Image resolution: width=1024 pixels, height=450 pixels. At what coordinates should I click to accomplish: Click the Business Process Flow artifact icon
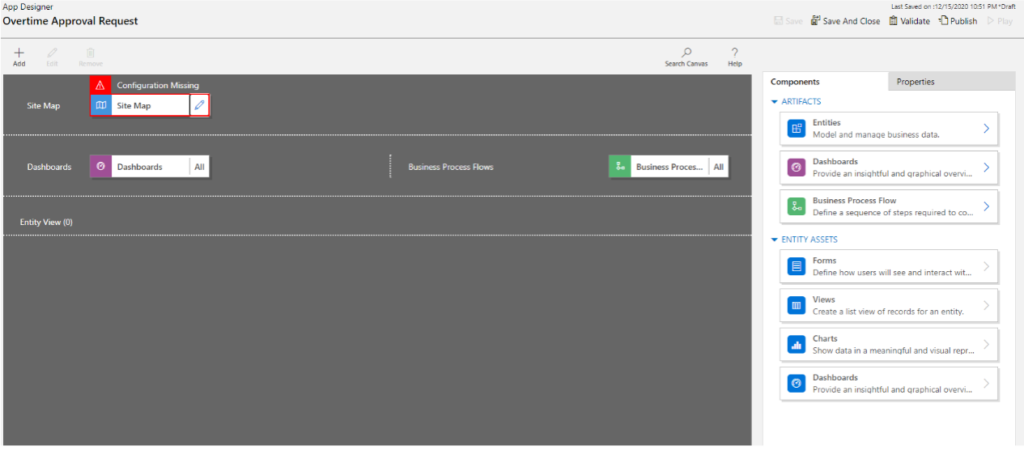796,207
